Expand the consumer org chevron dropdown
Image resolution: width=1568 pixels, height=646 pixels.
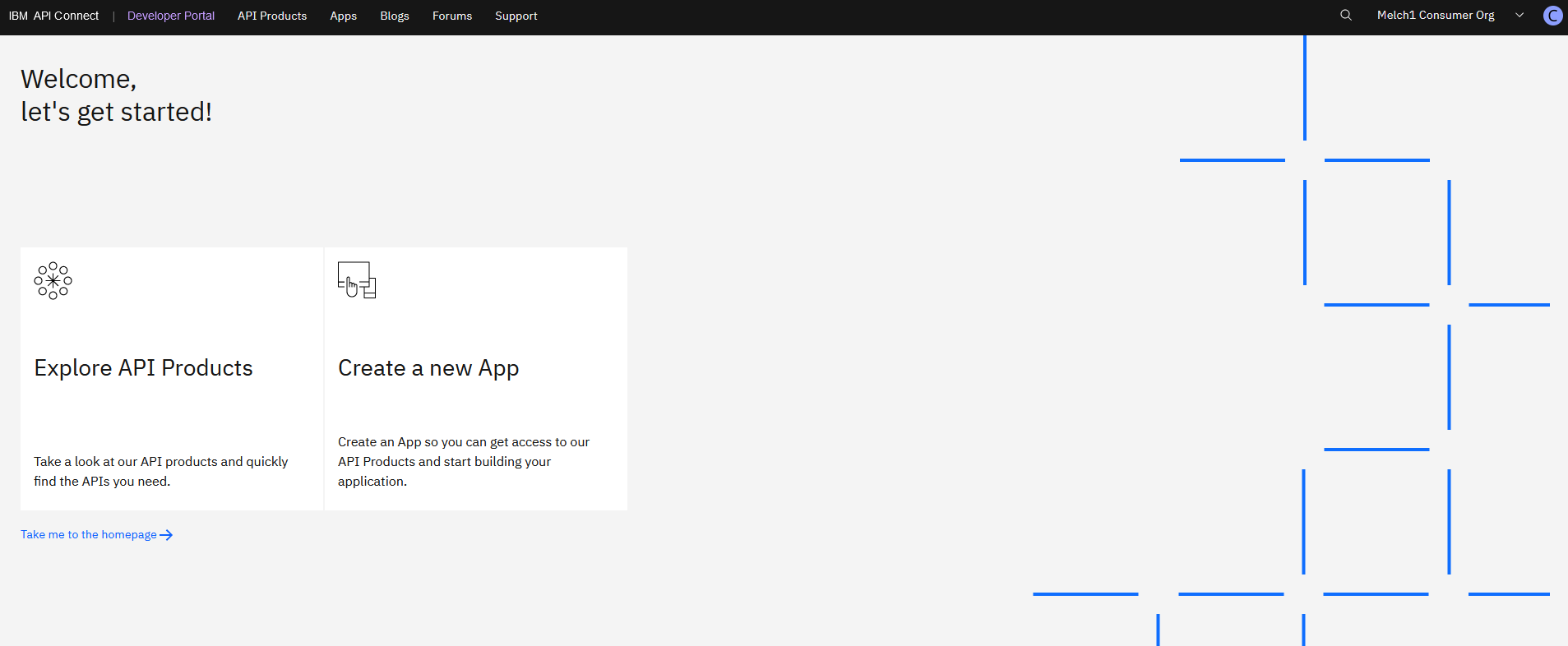(x=1519, y=15)
